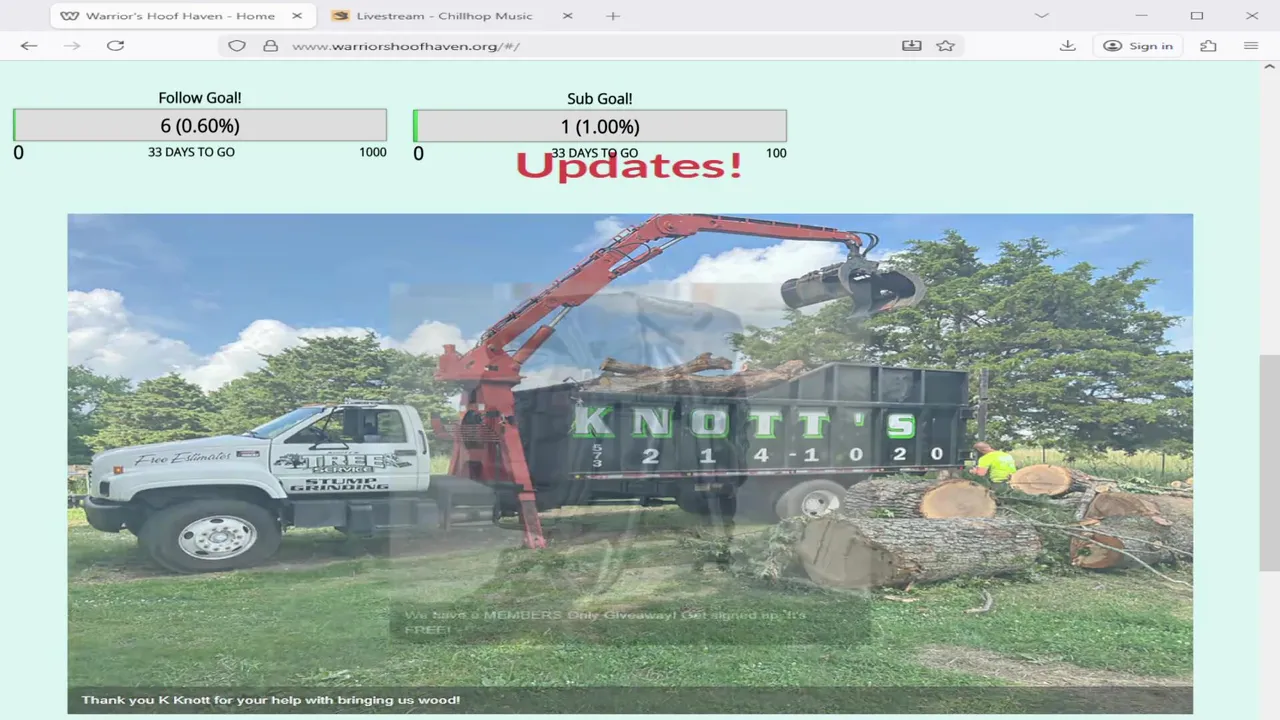This screenshot has width=1280, height=720.
Task: Switch to Warrior's Hoof Haven - Home tab
Action: (x=182, y=16)
